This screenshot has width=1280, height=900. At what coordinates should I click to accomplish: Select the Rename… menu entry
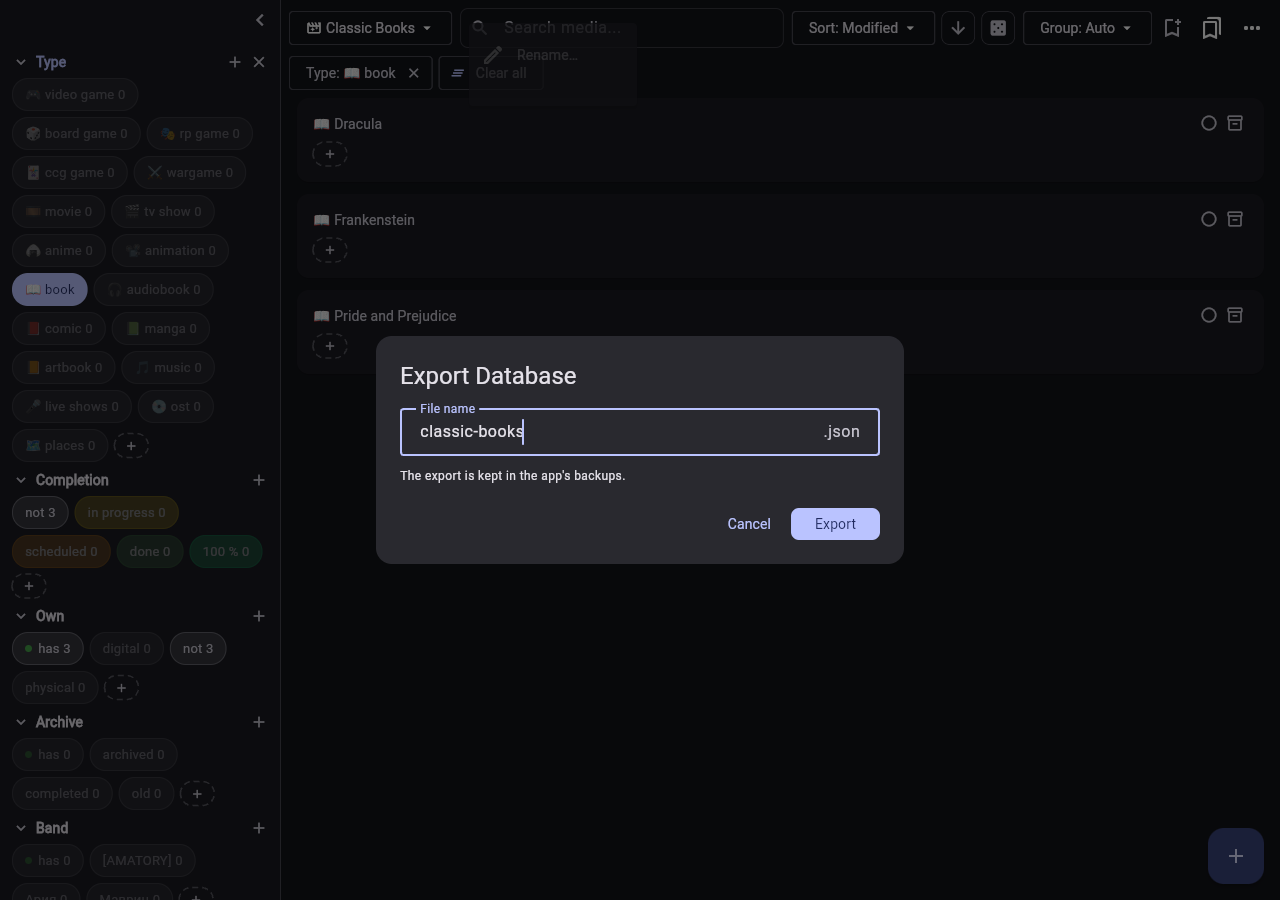[553, 55]
